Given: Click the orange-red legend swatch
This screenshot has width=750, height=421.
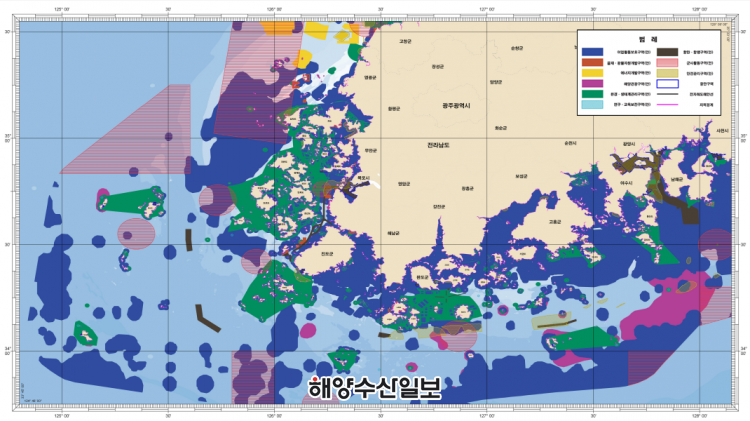Looking at the screenshot, I should click(592, 63).
